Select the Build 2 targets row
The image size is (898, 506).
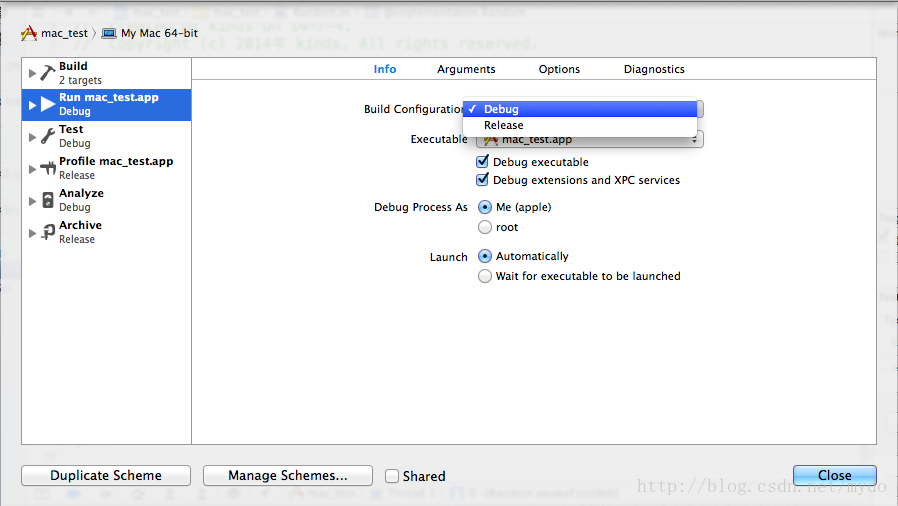click(x=107, y=73)
